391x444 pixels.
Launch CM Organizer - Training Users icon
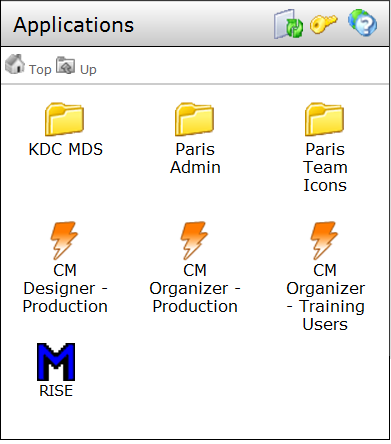(x=324, y=240)
